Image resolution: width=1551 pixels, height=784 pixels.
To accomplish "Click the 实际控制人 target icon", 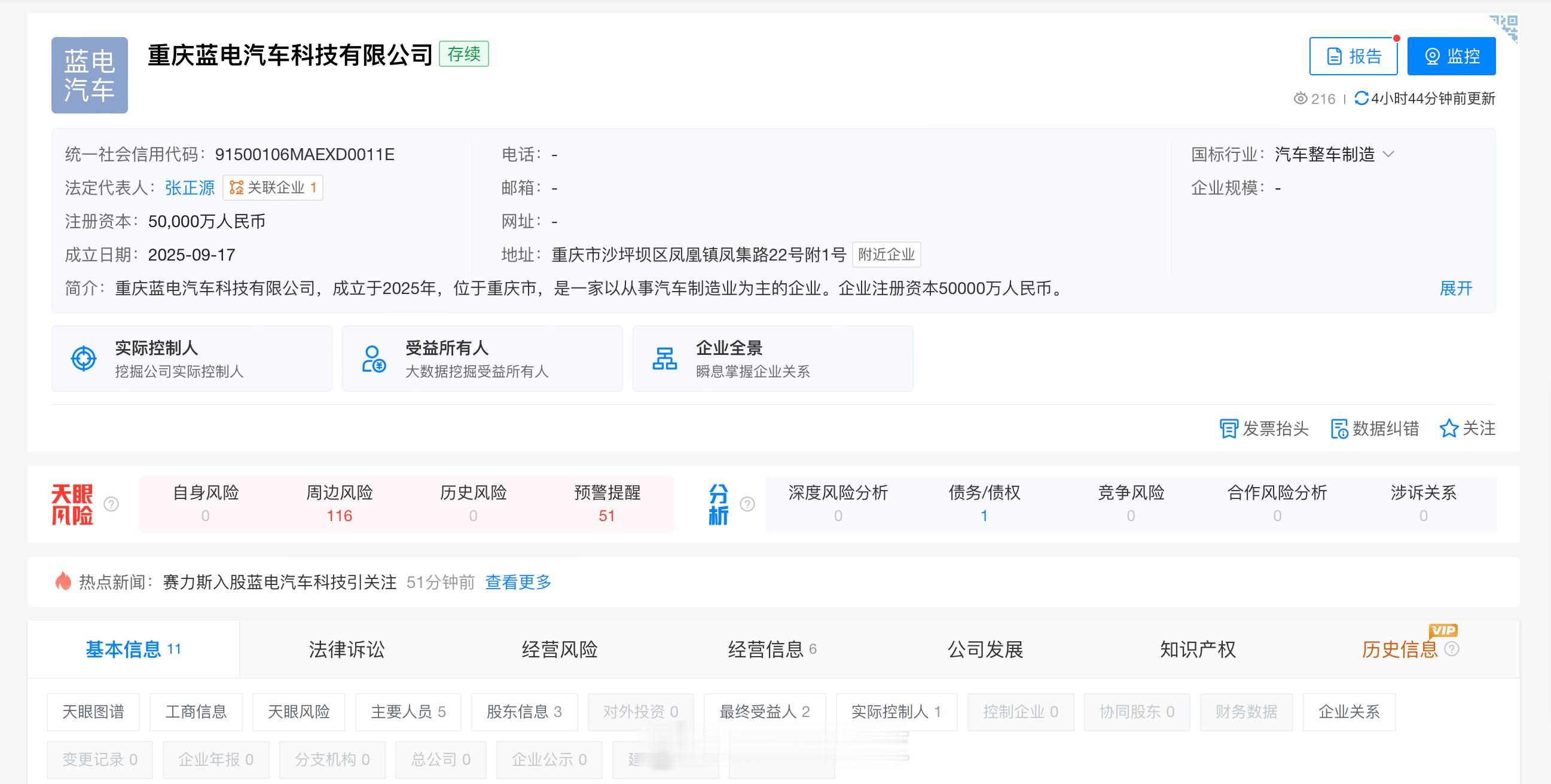I will [x=84, y=359].
